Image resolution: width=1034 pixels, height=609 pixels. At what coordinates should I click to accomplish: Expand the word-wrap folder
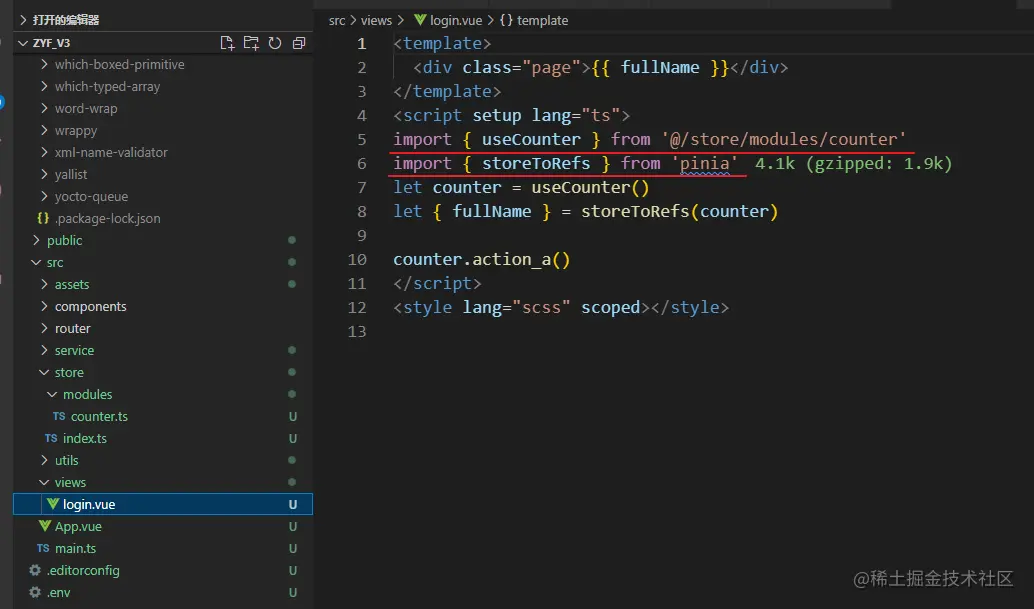pyautogui.click(x=44, y=108)
